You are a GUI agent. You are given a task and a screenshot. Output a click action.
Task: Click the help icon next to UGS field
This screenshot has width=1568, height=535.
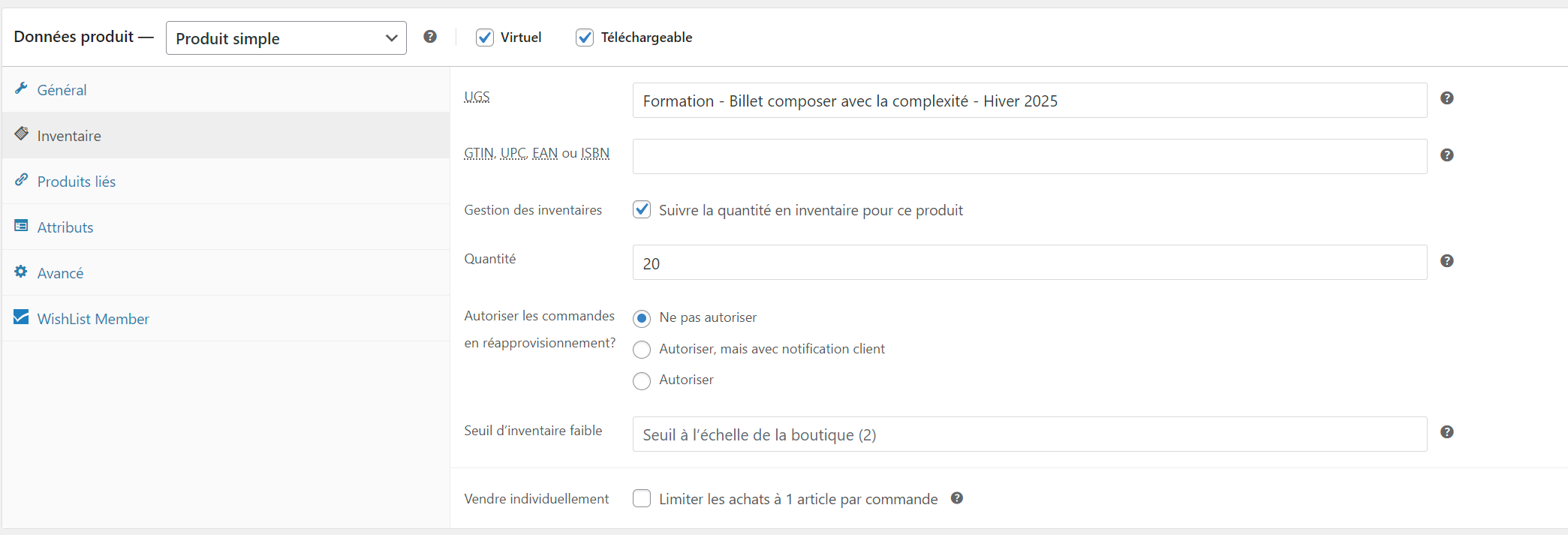pos(1446,98)
